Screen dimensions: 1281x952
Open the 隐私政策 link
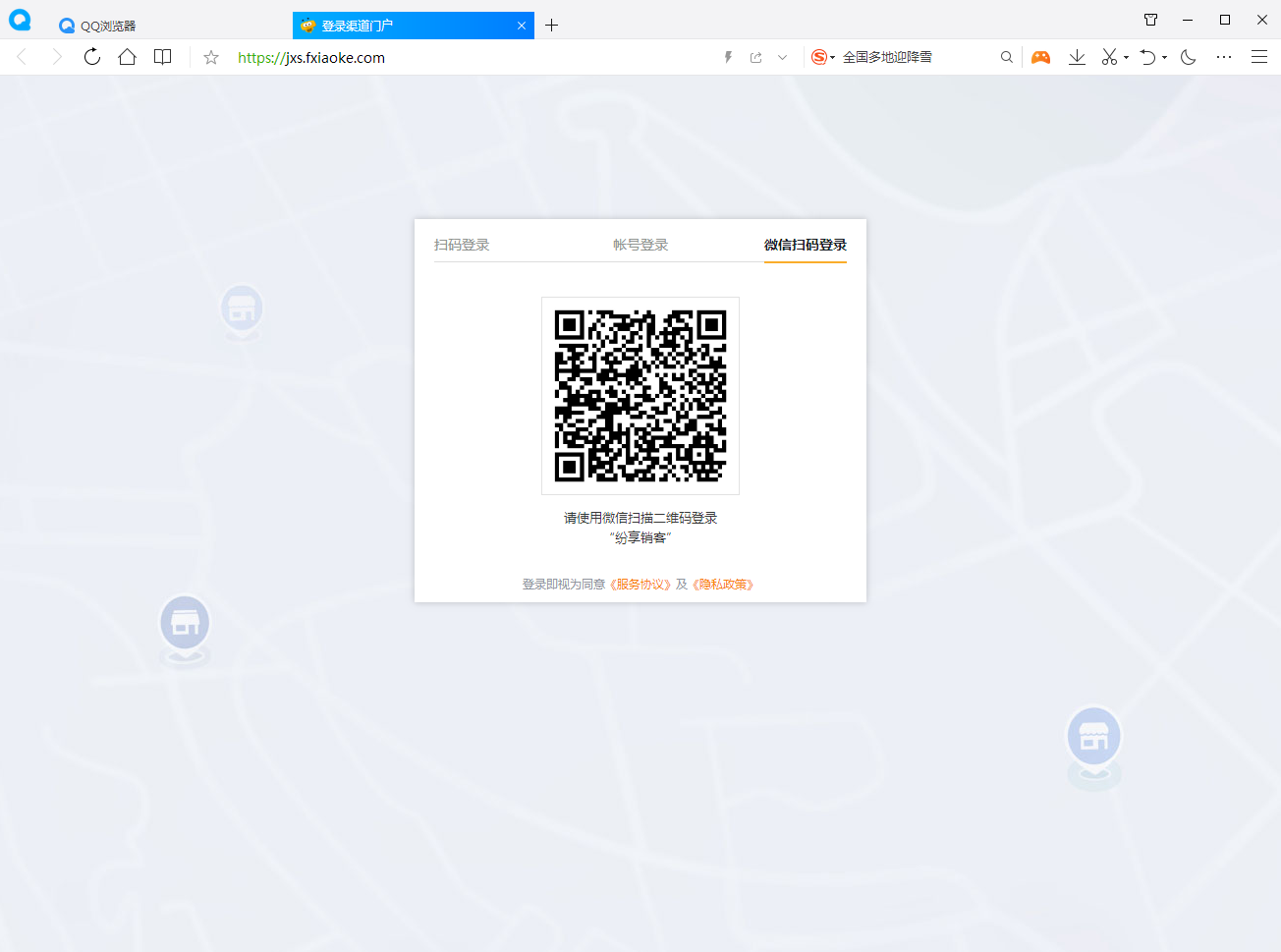click(723, 585)
